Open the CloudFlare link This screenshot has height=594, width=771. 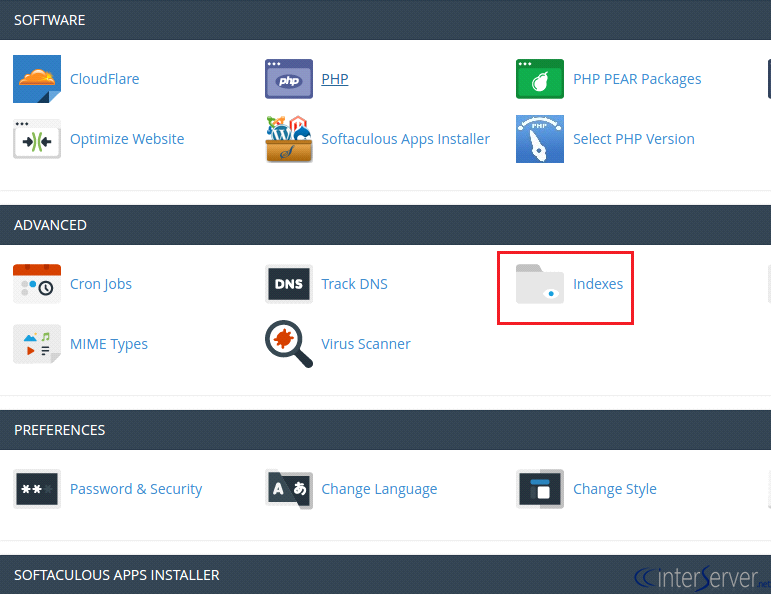coord(104,79)
